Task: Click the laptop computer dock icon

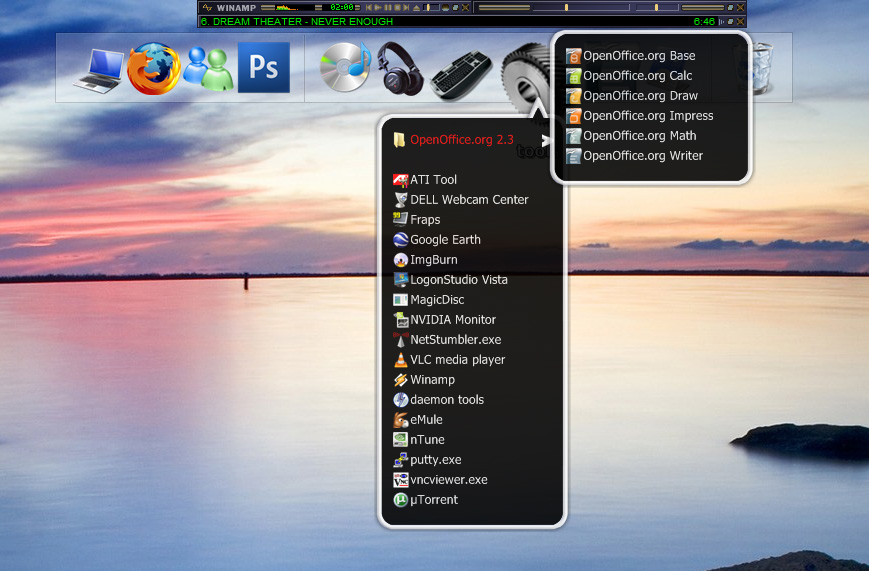Action: 99,70
